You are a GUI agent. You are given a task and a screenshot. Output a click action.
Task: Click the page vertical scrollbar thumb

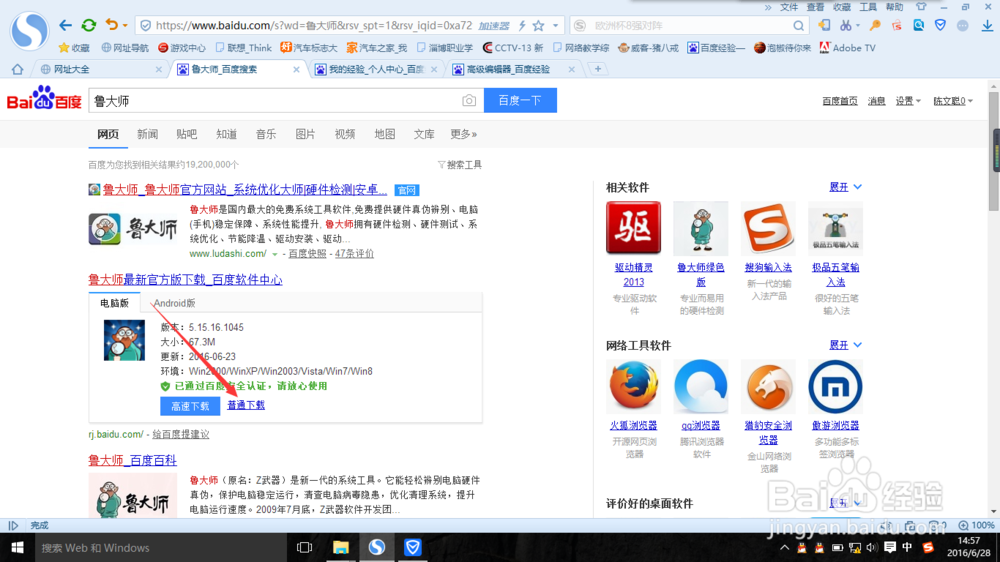click(x=994, y=151)
